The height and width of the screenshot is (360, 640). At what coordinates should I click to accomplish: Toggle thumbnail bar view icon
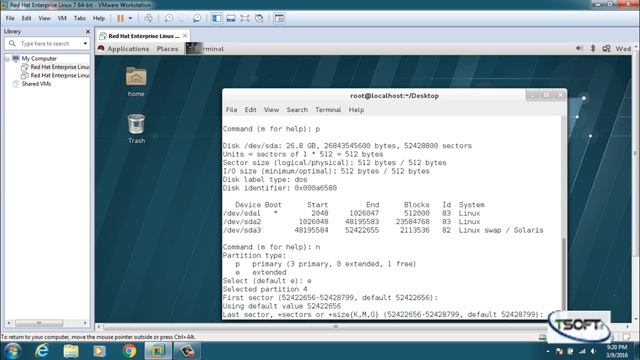pos(231,18)
